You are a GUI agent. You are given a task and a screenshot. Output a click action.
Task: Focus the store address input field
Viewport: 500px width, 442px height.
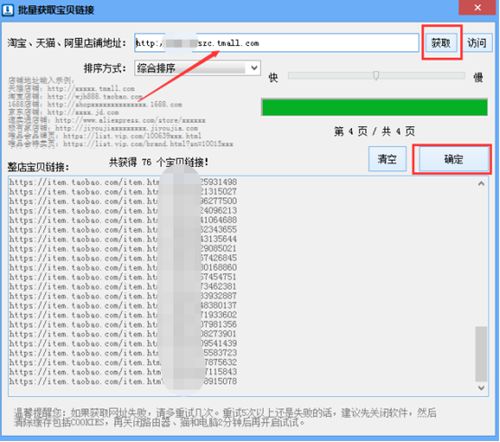point(277,43)
